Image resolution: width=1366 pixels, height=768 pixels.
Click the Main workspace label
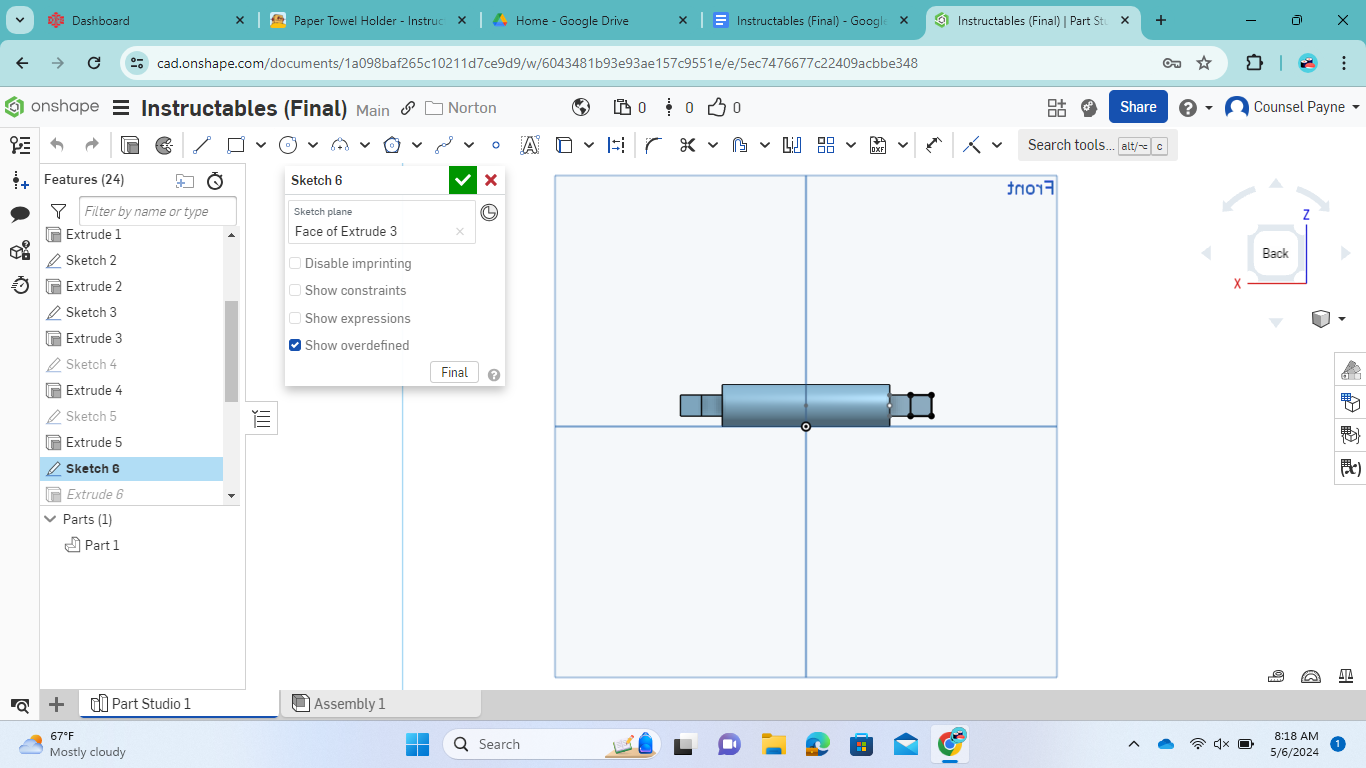(x=373, y=110)
